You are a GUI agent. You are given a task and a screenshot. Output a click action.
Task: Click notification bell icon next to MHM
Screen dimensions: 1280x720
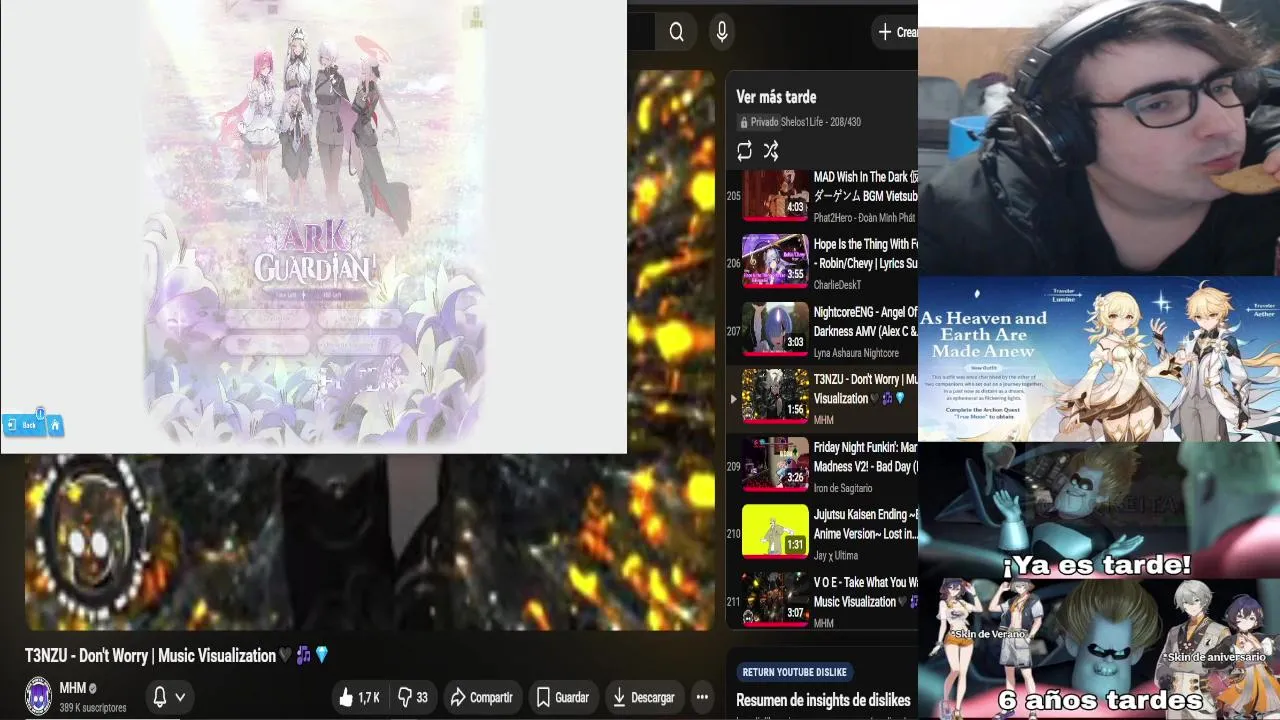(x=159, y=697)
